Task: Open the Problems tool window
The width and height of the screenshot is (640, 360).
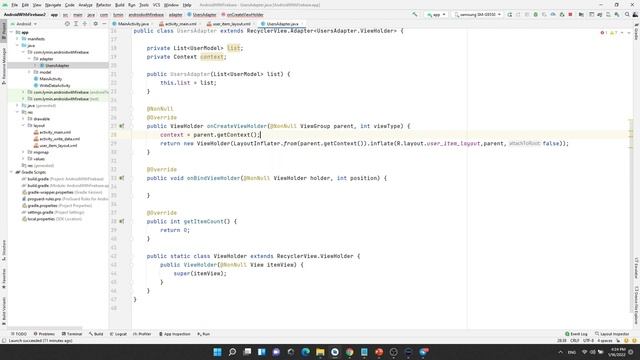Action: (44, 334)
